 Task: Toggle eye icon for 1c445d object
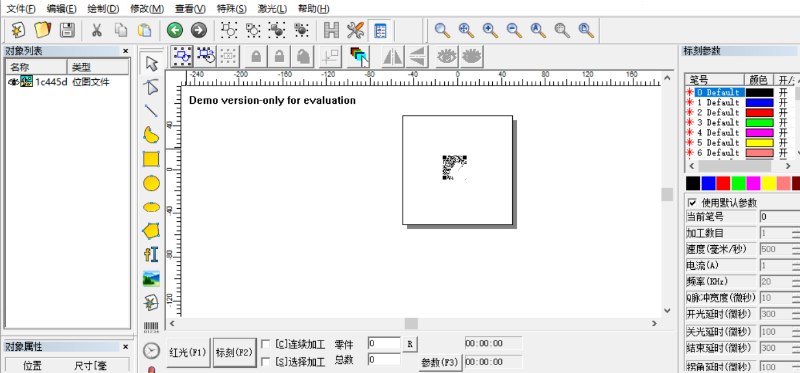[13, 82]
